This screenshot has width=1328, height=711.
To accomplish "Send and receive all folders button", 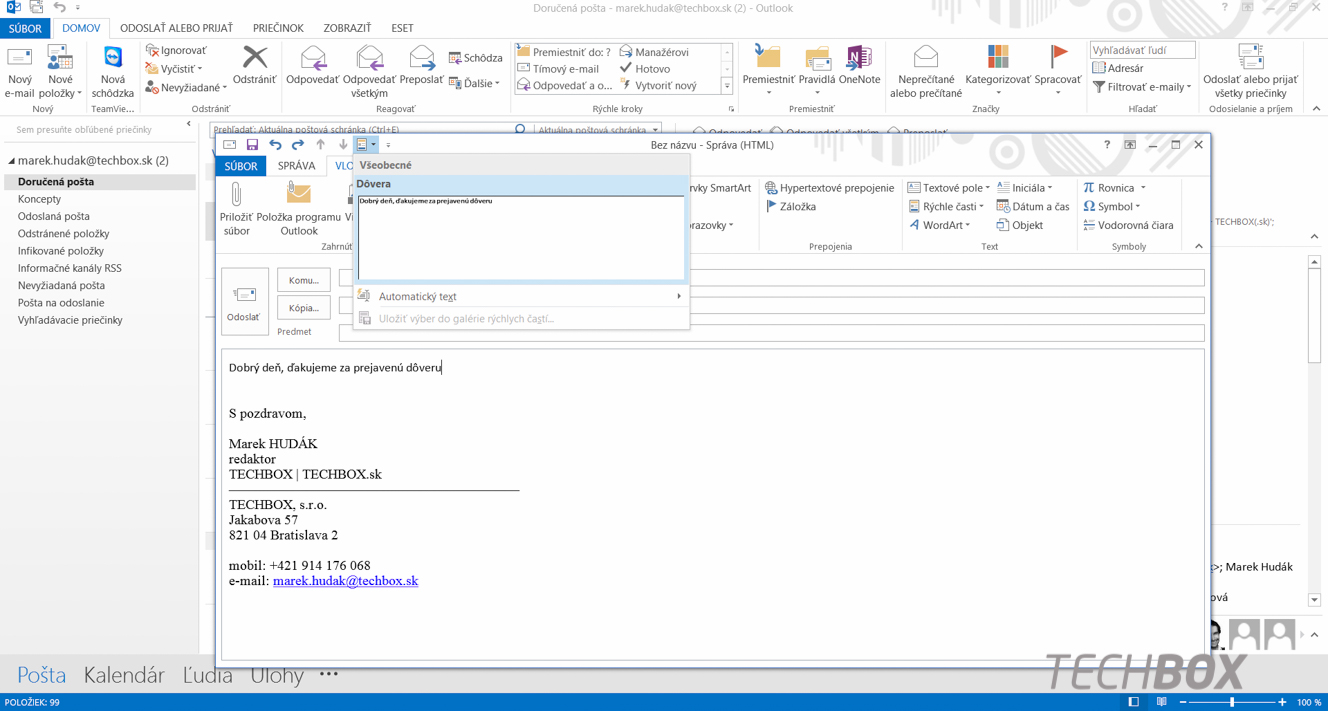I will pyautogui.click(x=1250, y=72).
